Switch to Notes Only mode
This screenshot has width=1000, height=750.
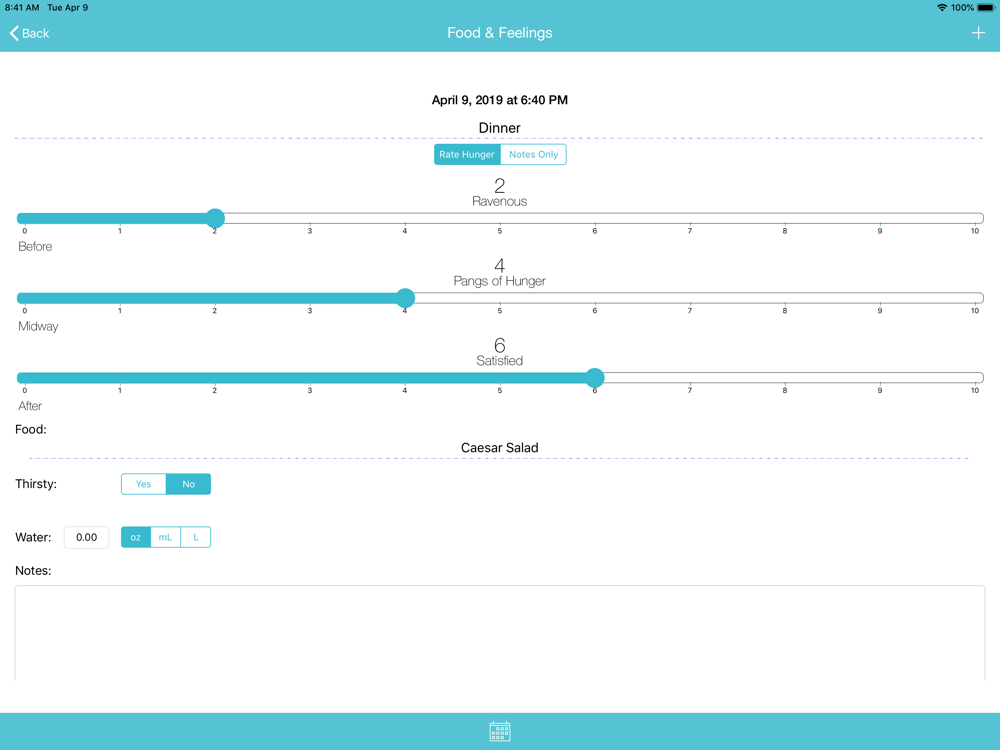tap(533, 154)
